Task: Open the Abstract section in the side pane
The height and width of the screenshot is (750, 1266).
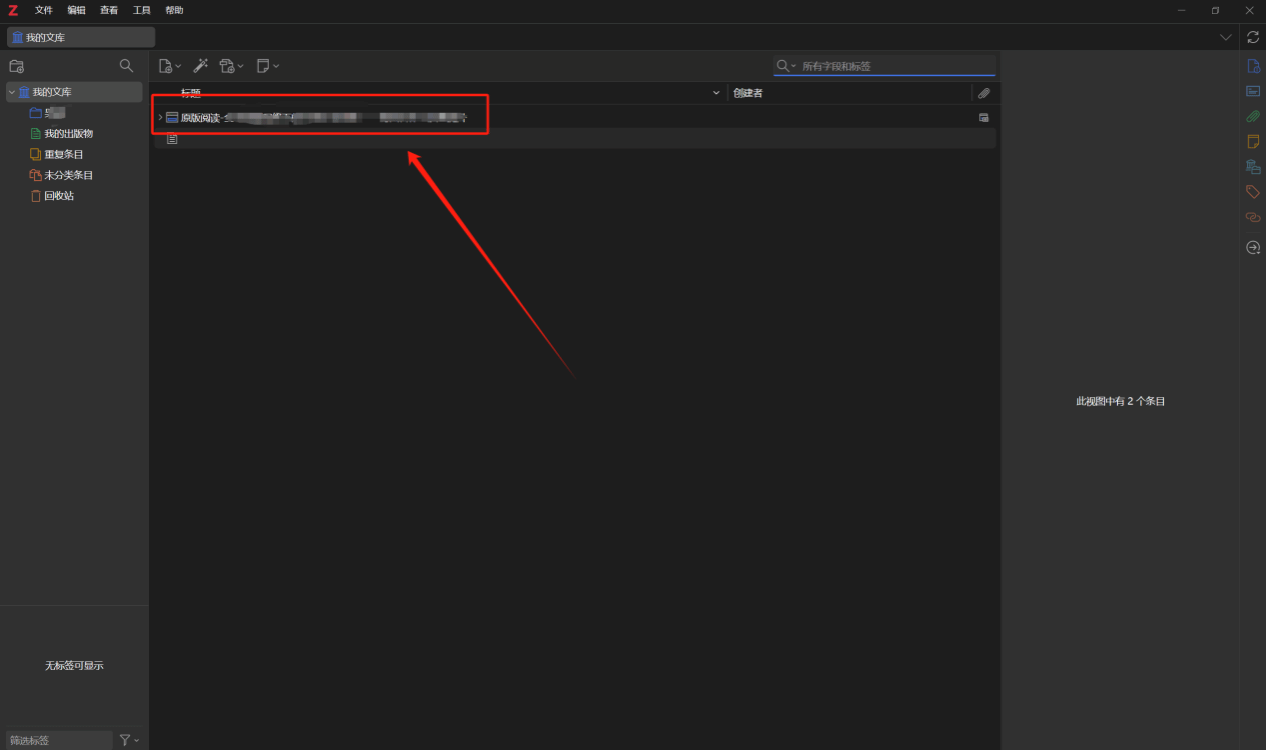Action: coord(1253,91)
